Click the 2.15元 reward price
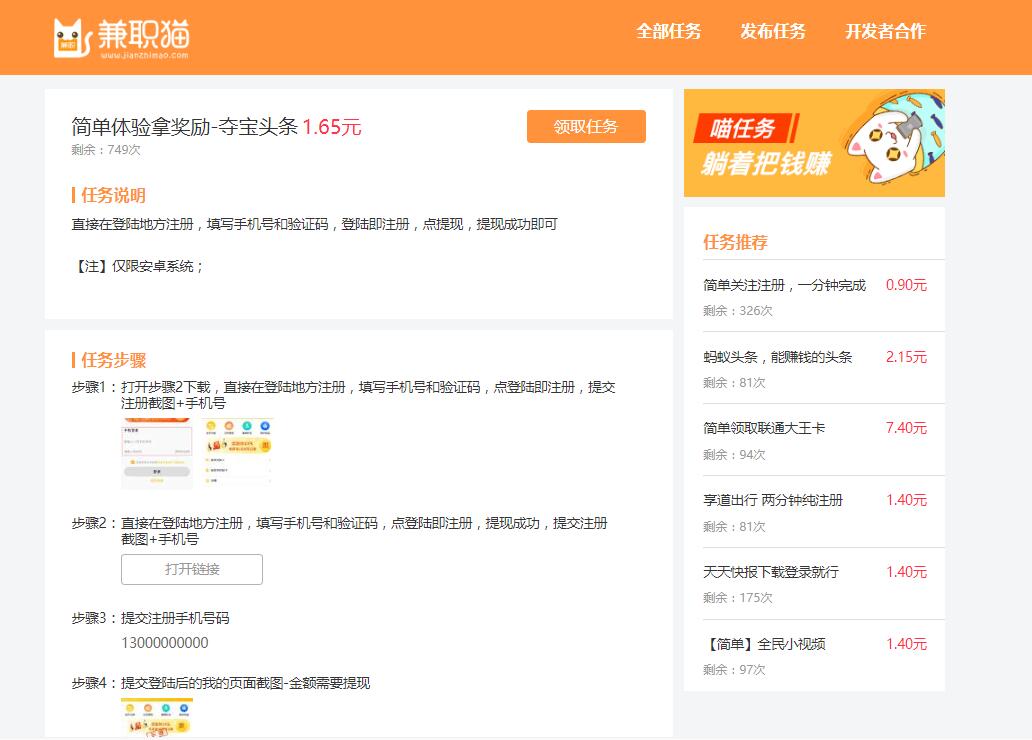 point(906,357)
